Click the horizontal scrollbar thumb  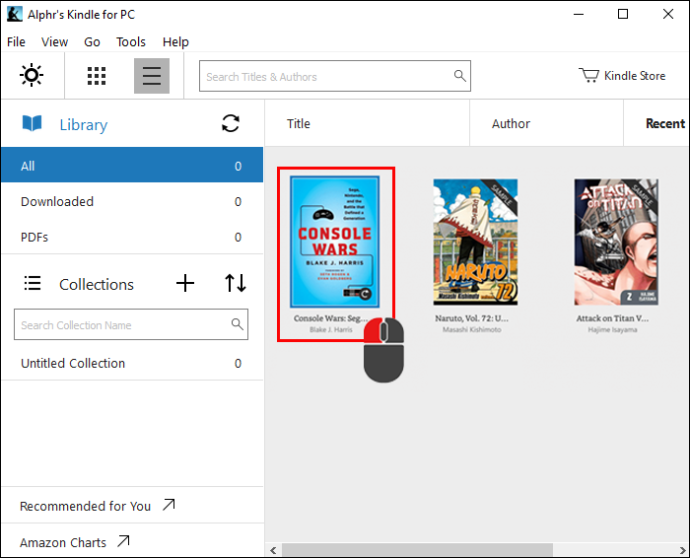click(417, 550)
